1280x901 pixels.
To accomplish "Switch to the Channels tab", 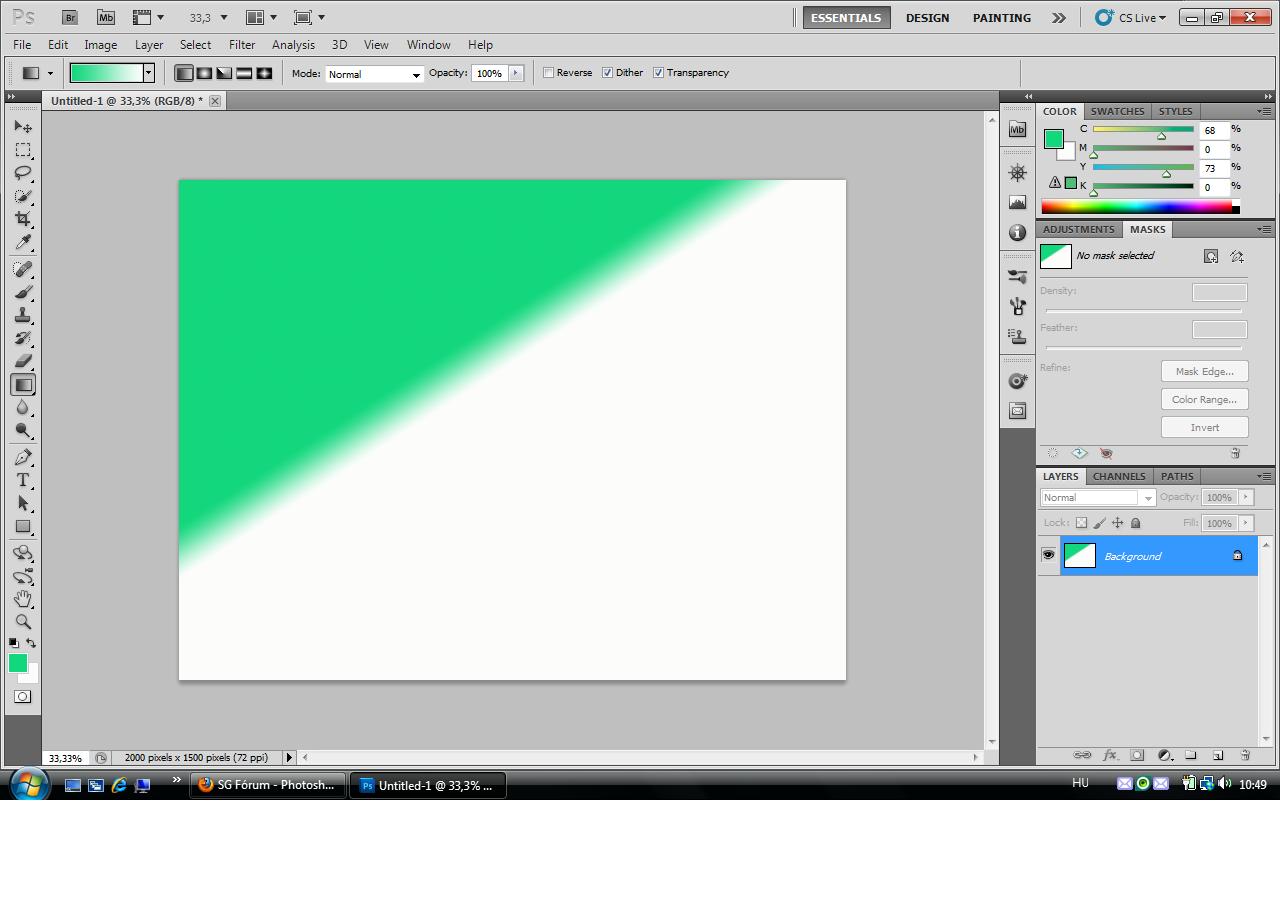I will tap(1118, 476).
